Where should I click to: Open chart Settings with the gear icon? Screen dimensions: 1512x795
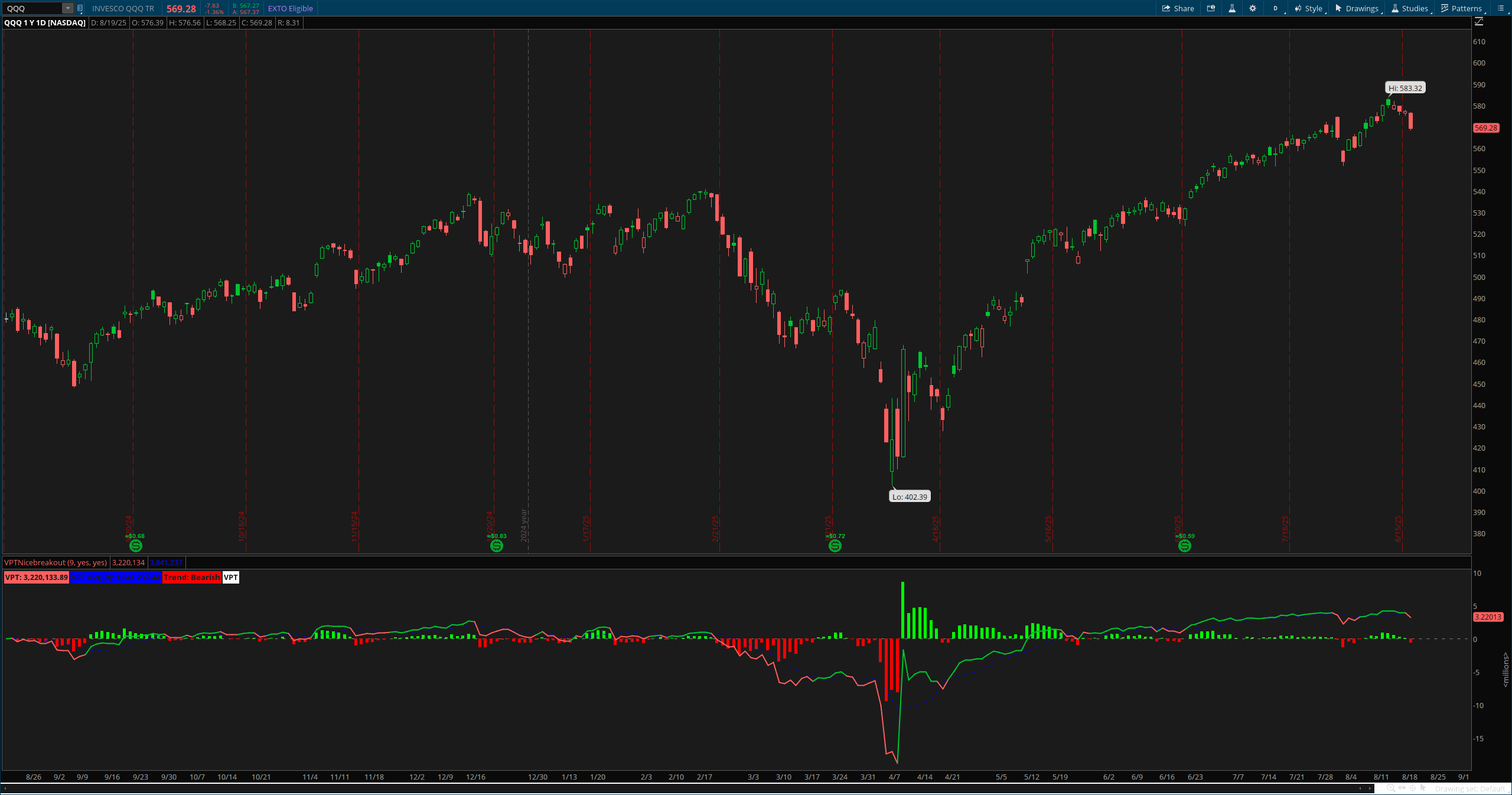(x=1253, y=8)
